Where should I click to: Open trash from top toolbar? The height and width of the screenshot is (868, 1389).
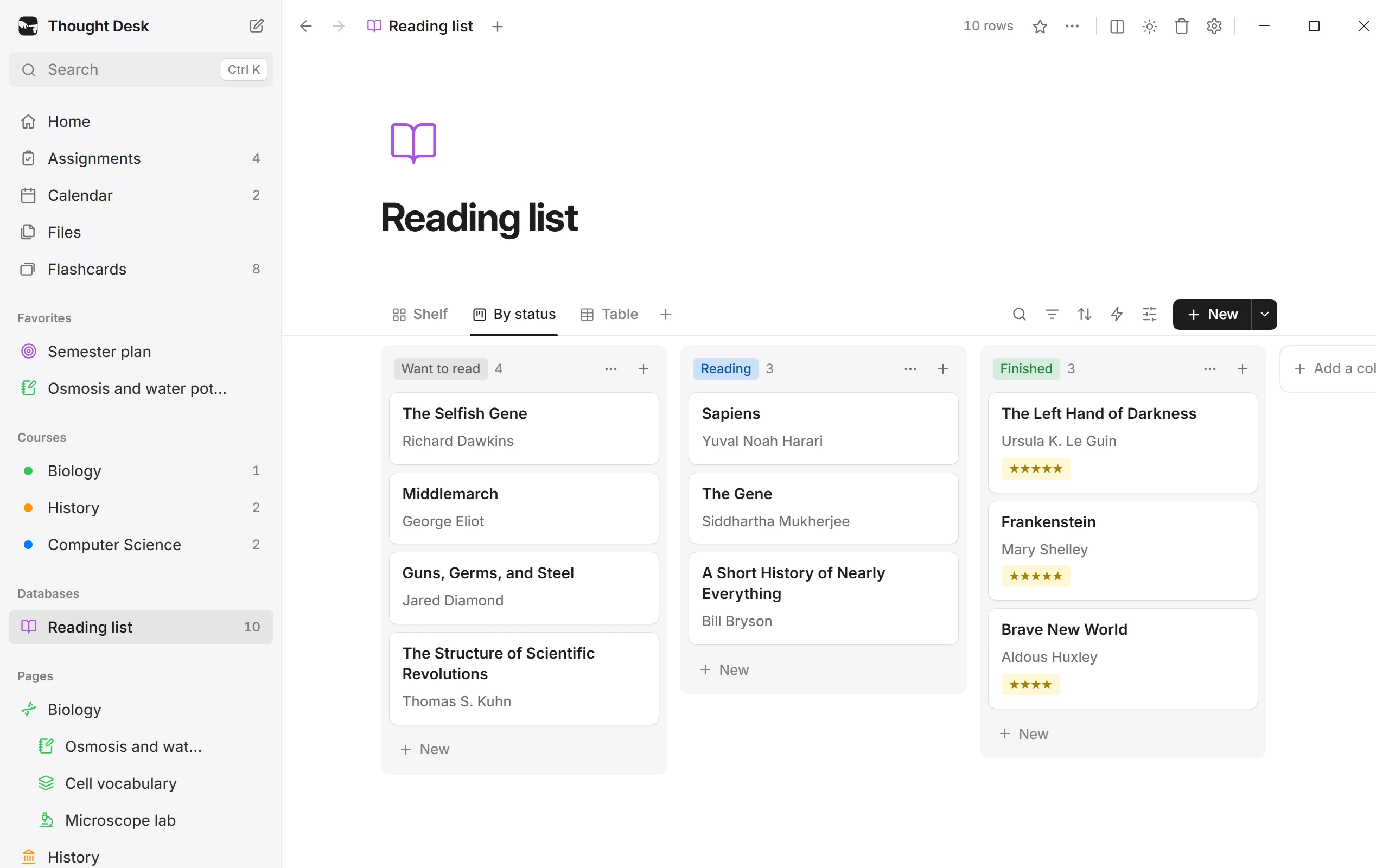(x=1182, y=26)
